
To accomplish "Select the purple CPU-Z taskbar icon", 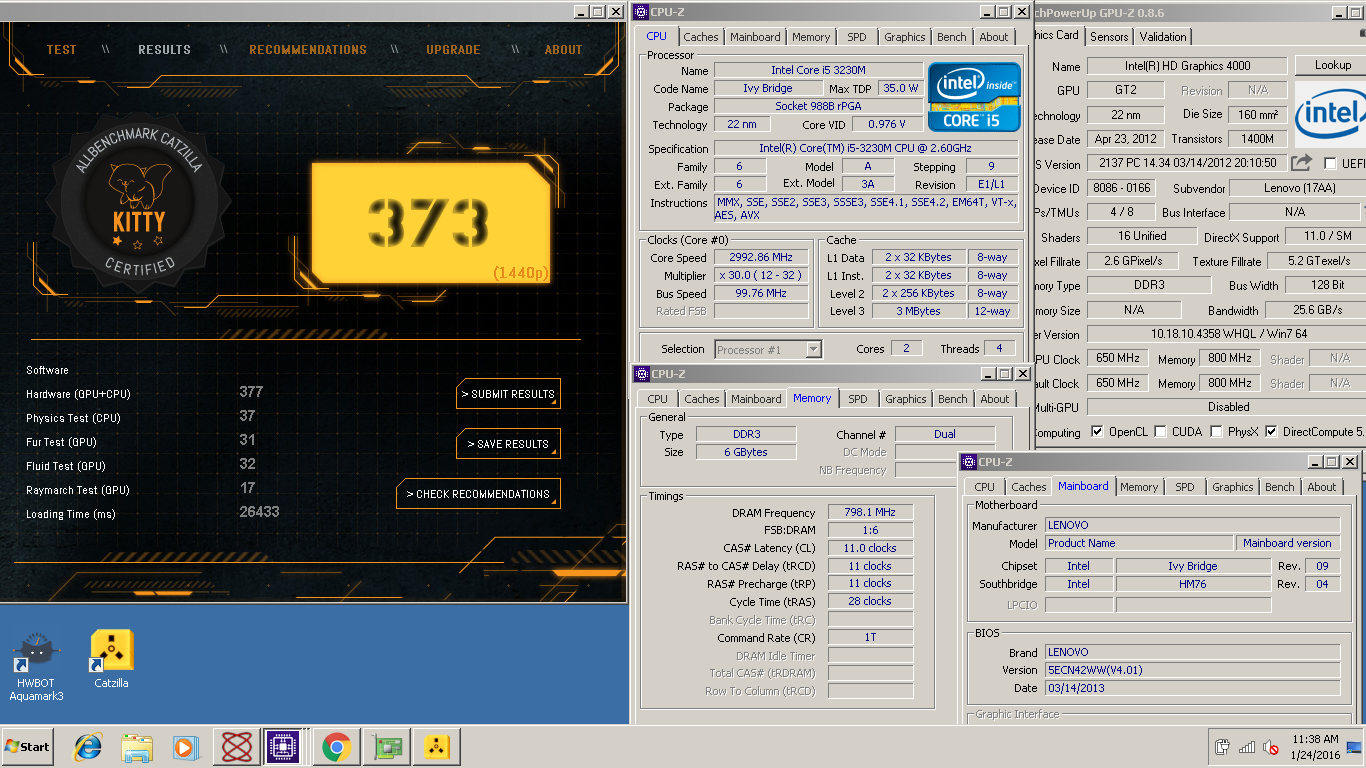I will [284, 747].
